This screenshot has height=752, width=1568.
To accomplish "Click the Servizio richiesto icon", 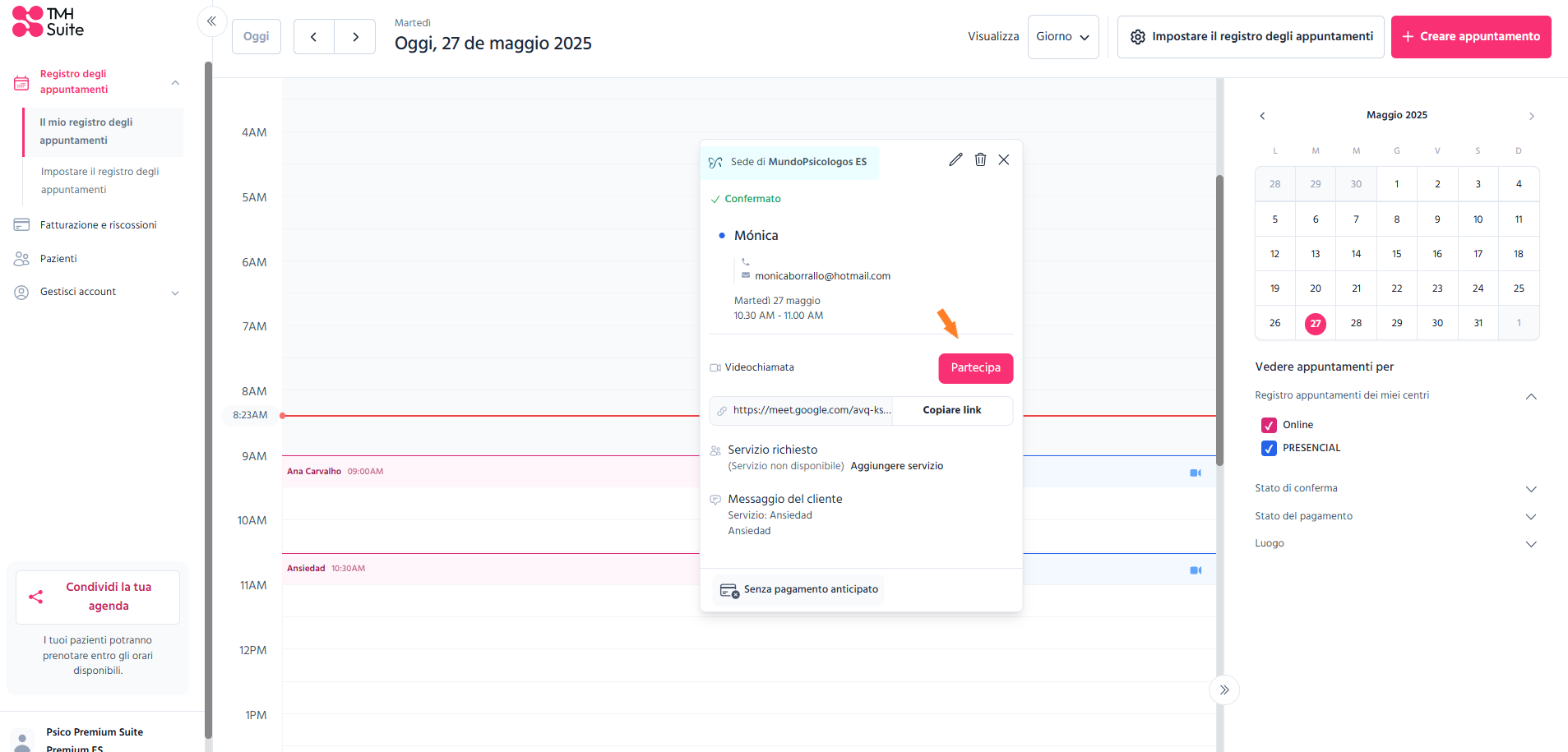I will point(715,450).
